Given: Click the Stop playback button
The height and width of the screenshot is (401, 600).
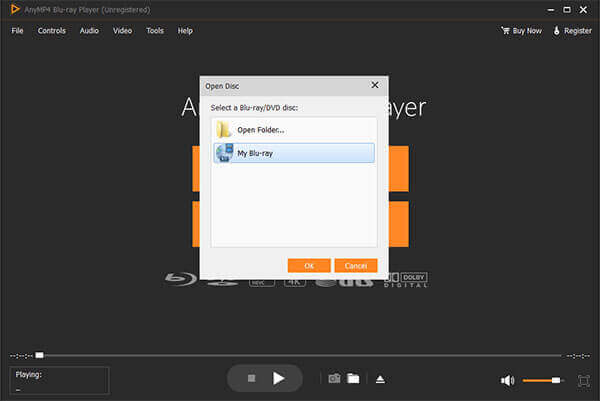Looking at the screenshot, I should (251, 378).
